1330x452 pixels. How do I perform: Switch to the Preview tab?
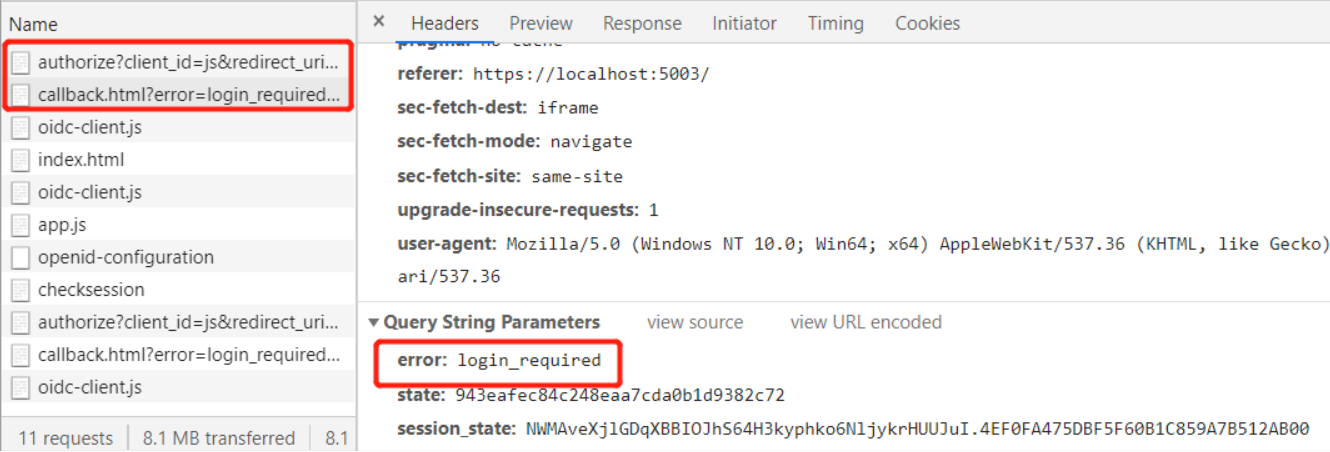pyautogui.click(x=541, y=23)
